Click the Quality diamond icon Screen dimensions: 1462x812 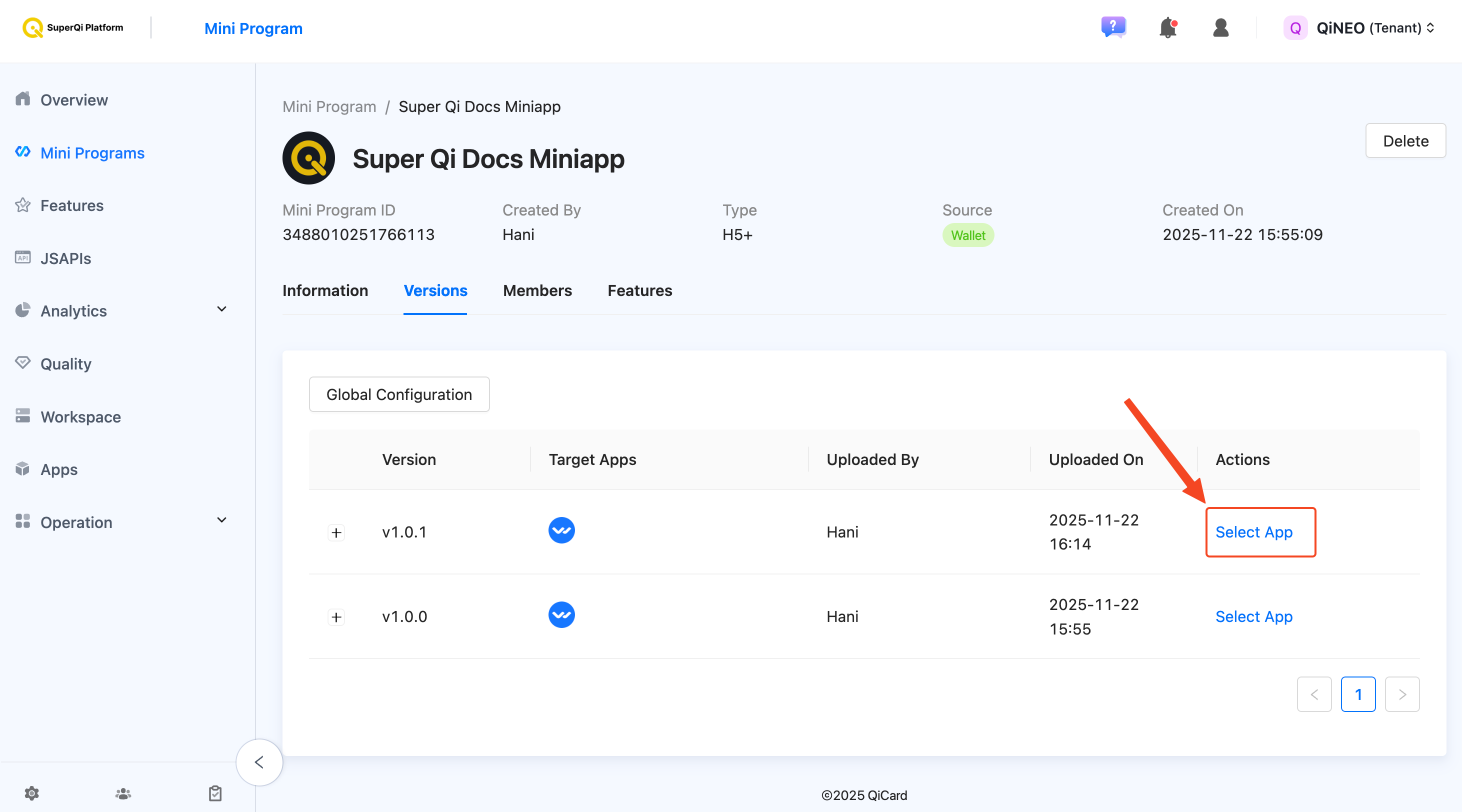pos(22,362)
